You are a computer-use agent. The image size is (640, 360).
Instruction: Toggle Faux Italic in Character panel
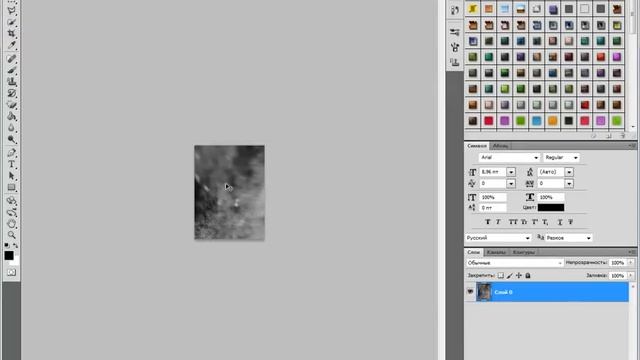click(x=498, y=222)
